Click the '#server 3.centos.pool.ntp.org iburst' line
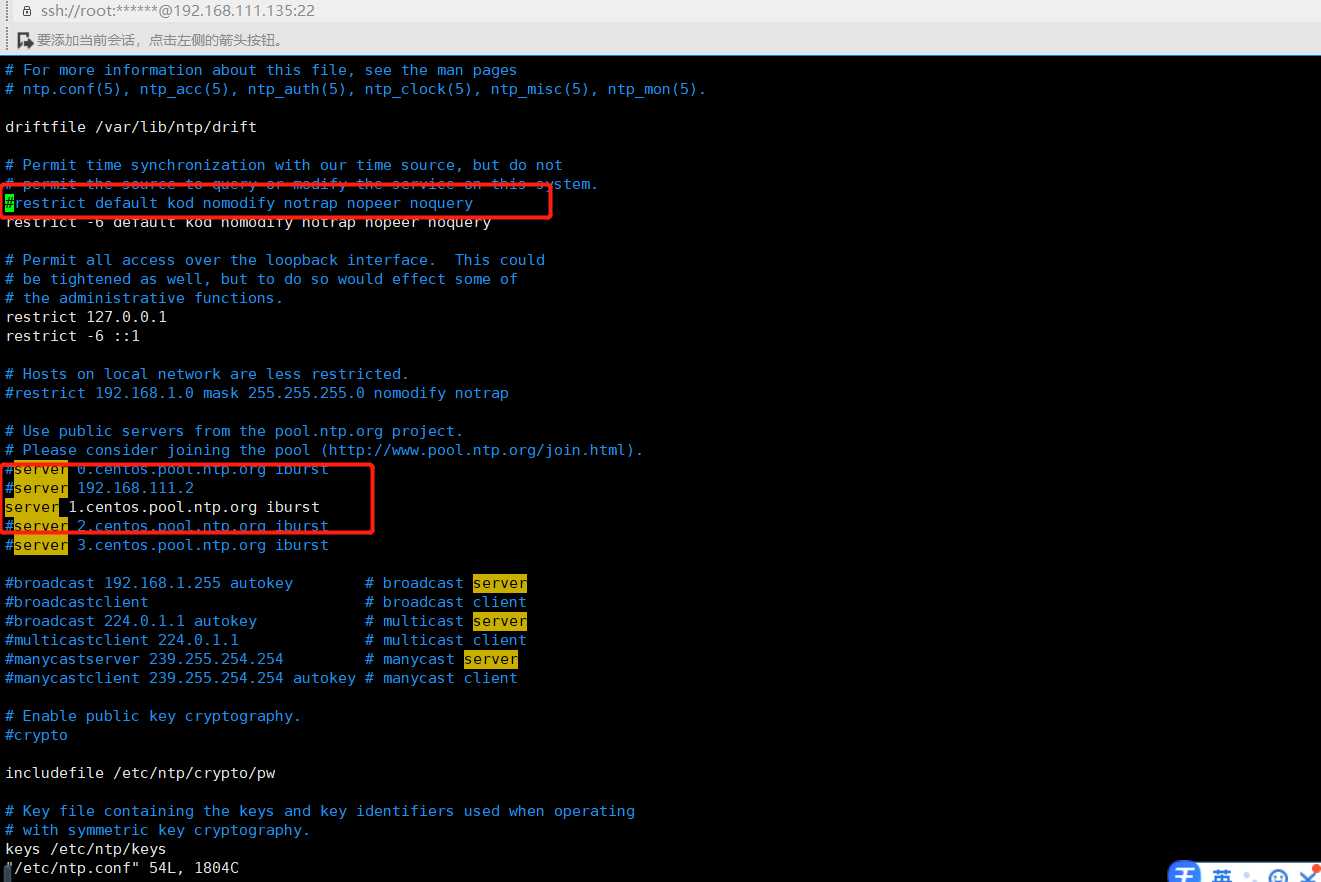Screen dimensions: 1321x882 pos(167,545)
